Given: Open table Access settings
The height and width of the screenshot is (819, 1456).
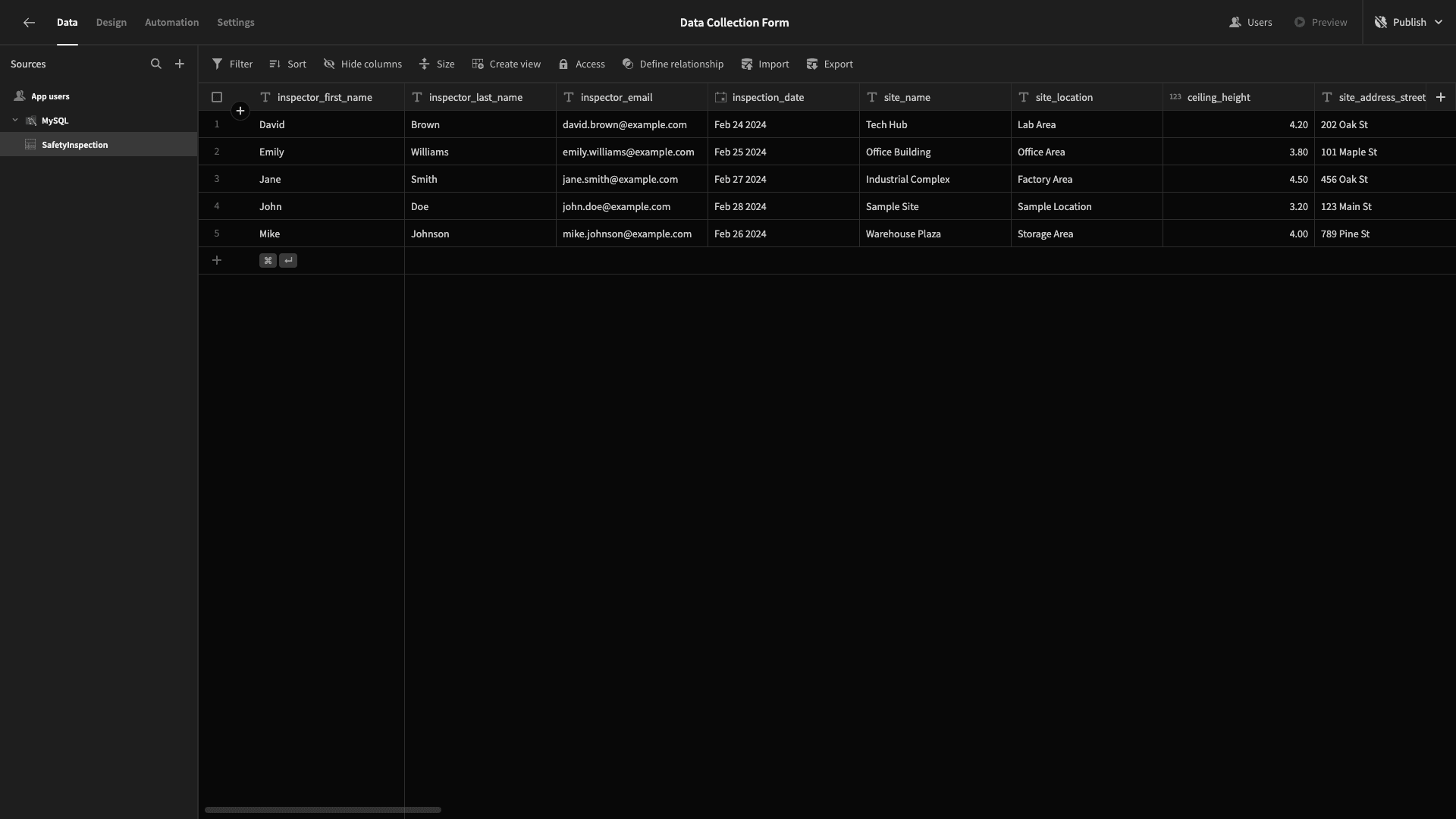Looking at the screenshot, I should point(582,64).
